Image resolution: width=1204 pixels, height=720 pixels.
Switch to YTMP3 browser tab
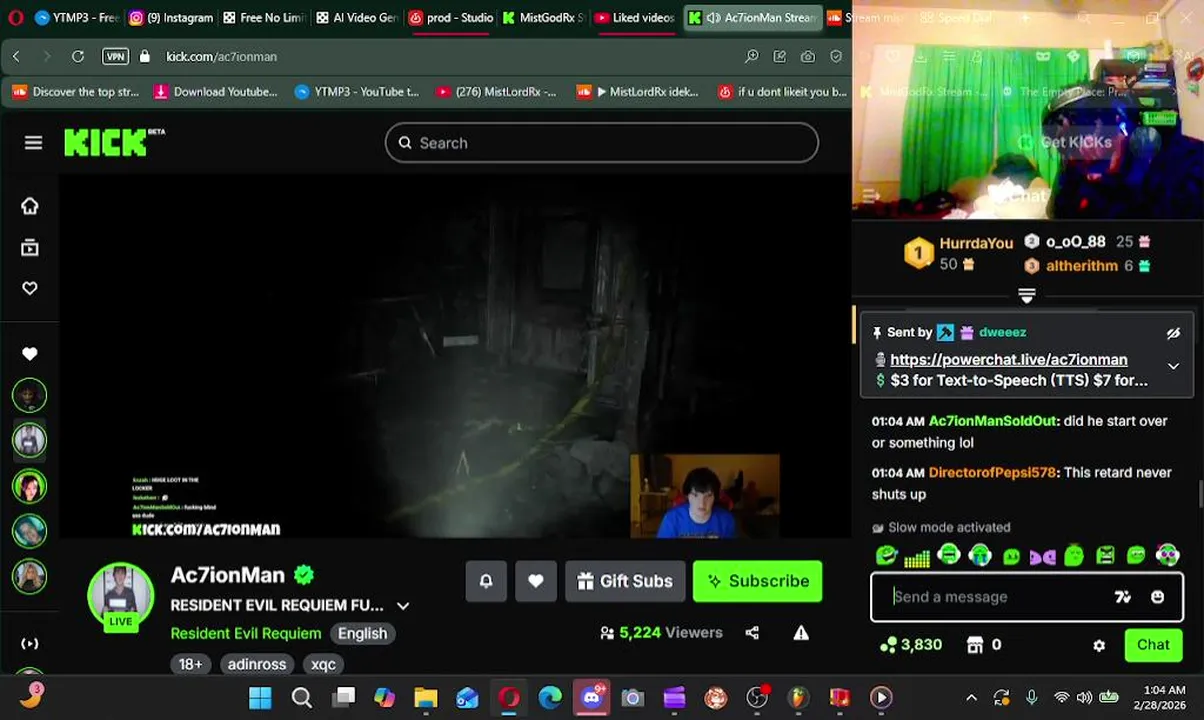[x=76, y=17]
